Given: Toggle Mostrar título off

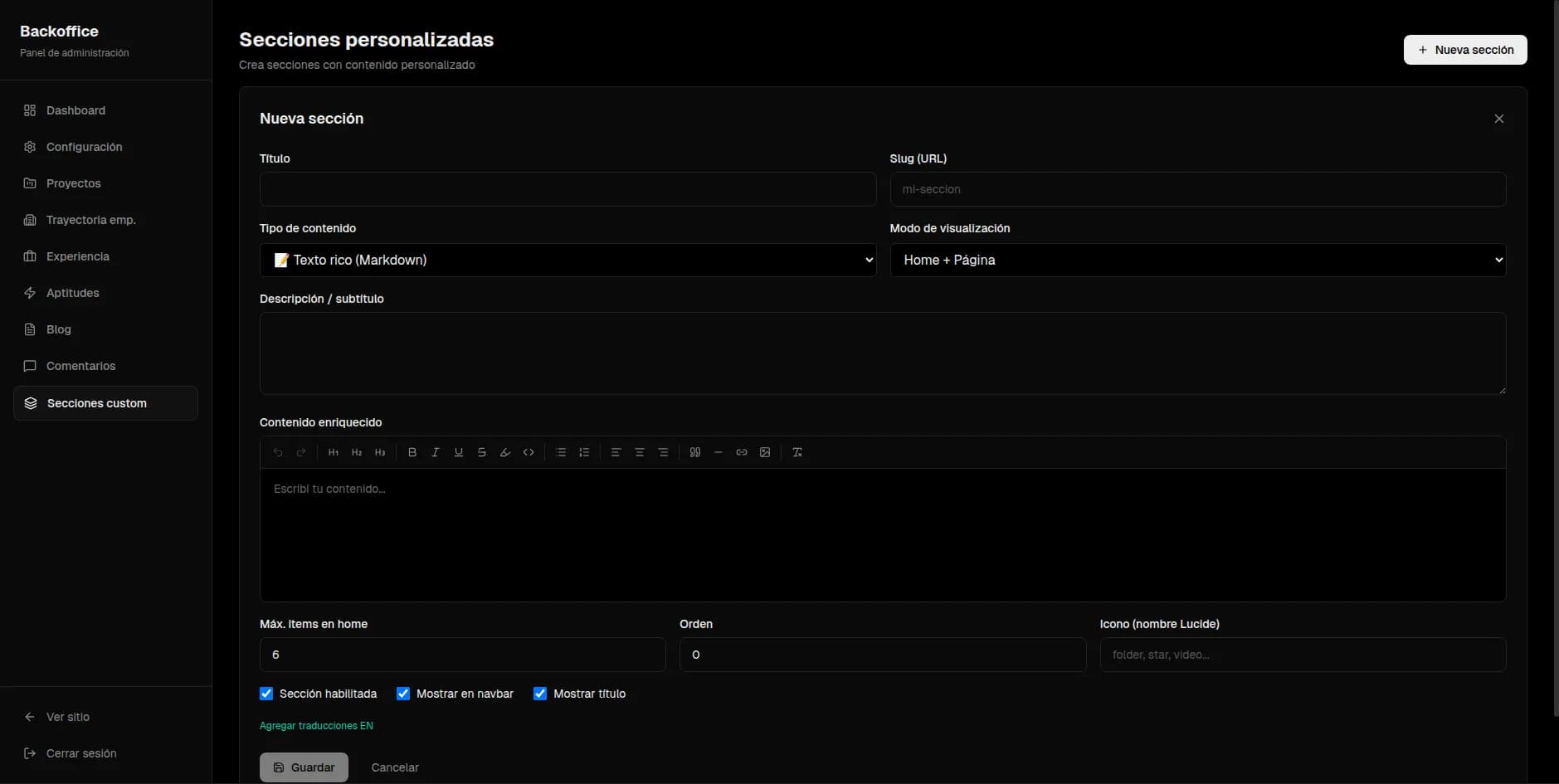Looking at the screenshot, I should [x=539, y=693].
